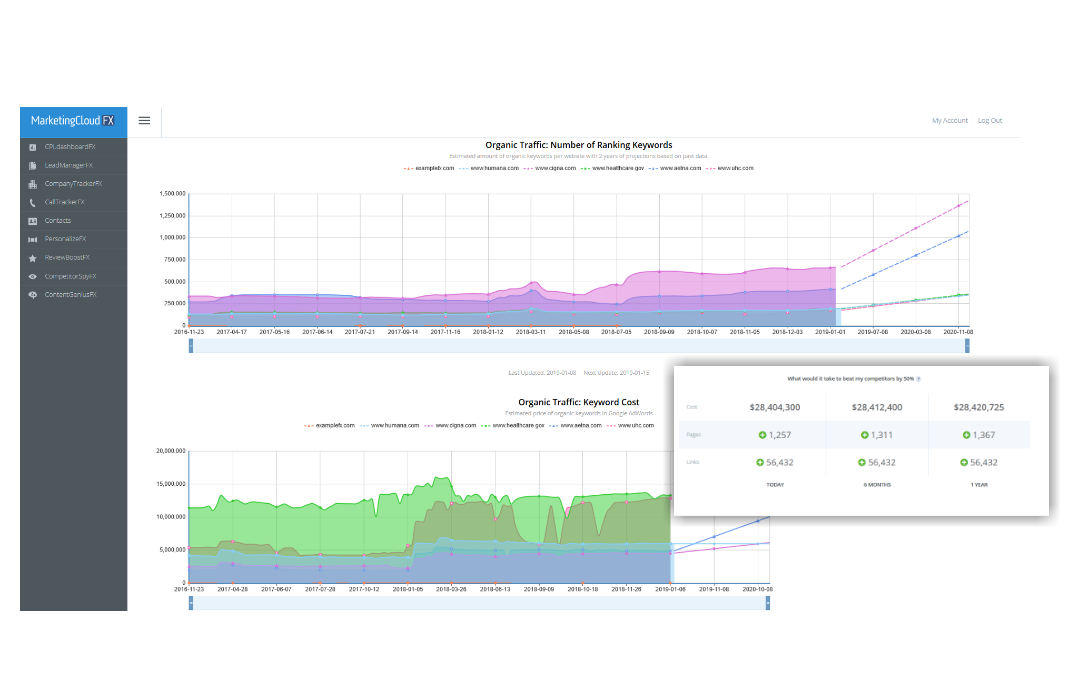
Task: Toggle www.humana.com in Keyword Cost legend
Action: [x=390, y=426]
